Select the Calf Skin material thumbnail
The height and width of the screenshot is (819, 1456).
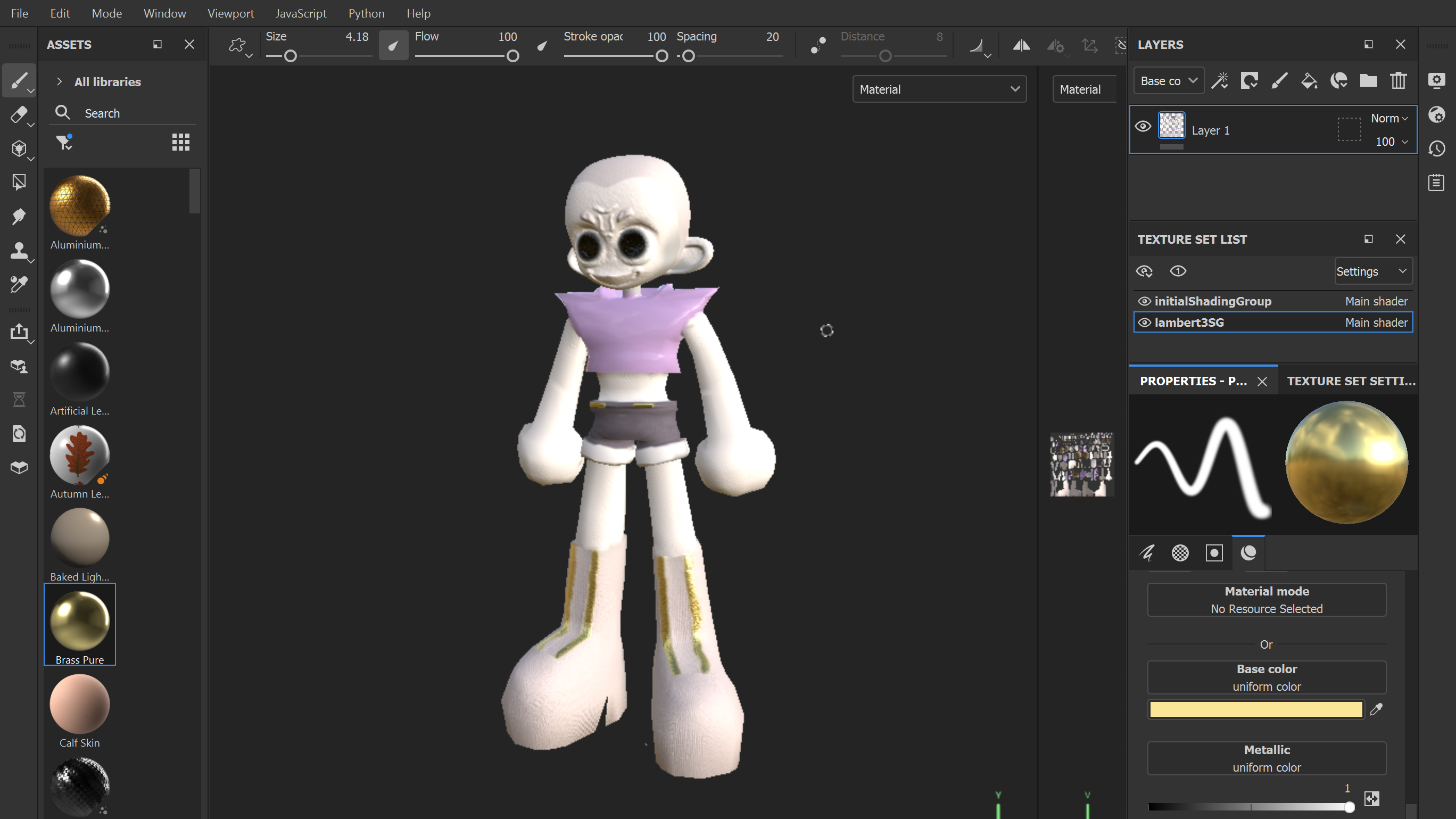click(80, 704)
